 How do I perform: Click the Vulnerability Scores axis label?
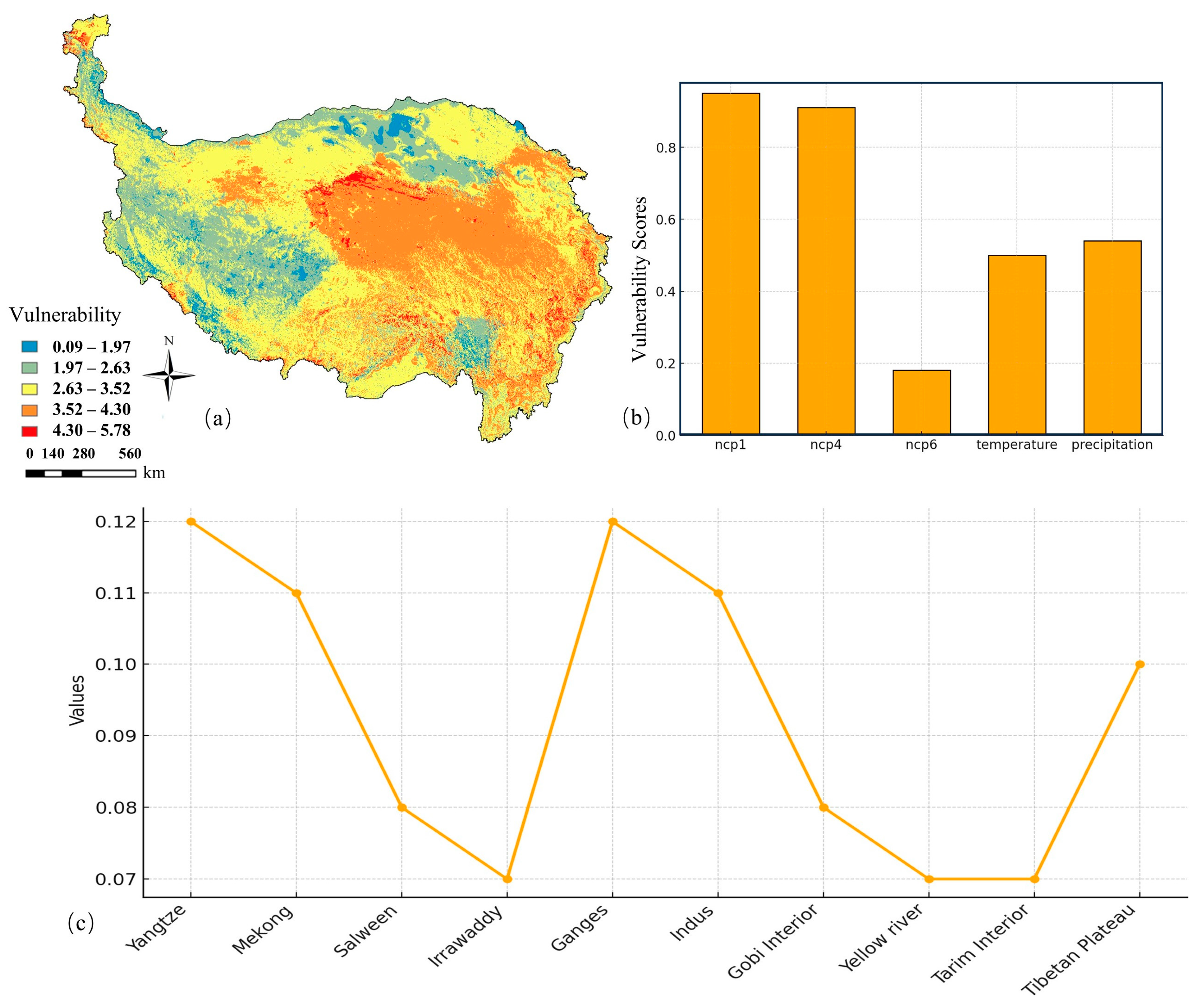tap(639, 279)
